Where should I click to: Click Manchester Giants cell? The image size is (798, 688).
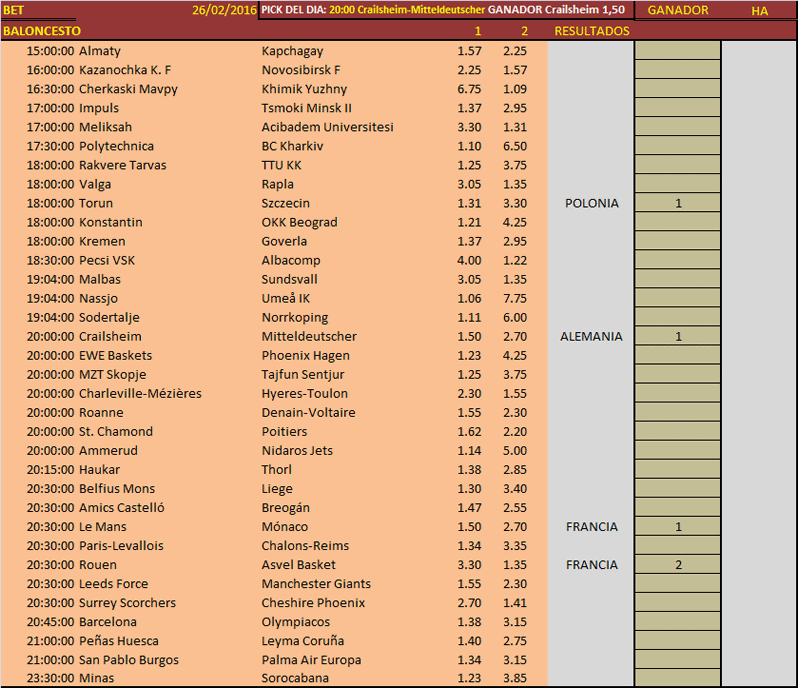[316, 584]
